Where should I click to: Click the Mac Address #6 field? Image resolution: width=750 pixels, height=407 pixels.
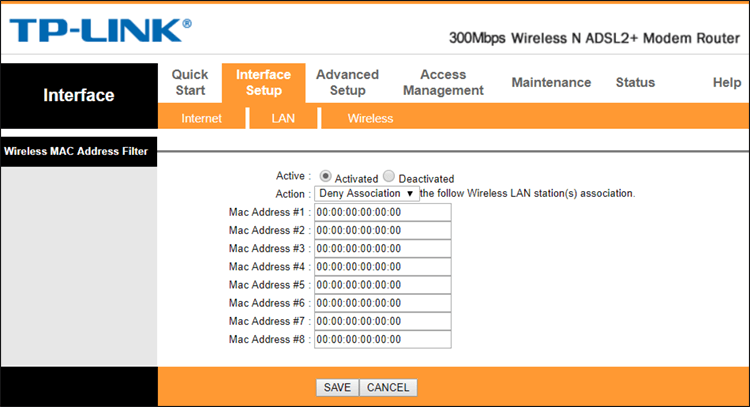[x=382, y=303]
